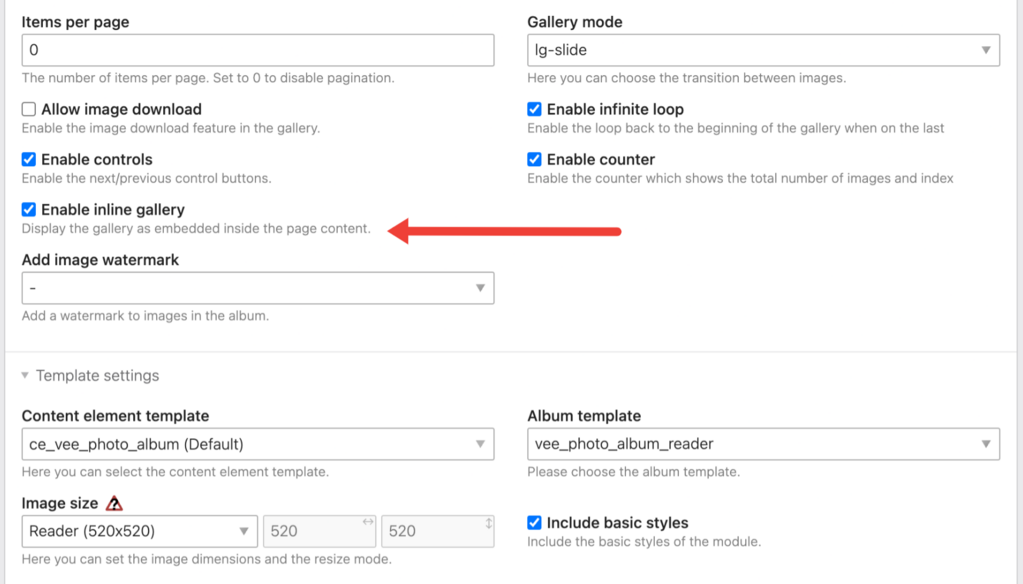1023x584 pixels.
Task: Click the Items per page input field
Action: (257, 49)
